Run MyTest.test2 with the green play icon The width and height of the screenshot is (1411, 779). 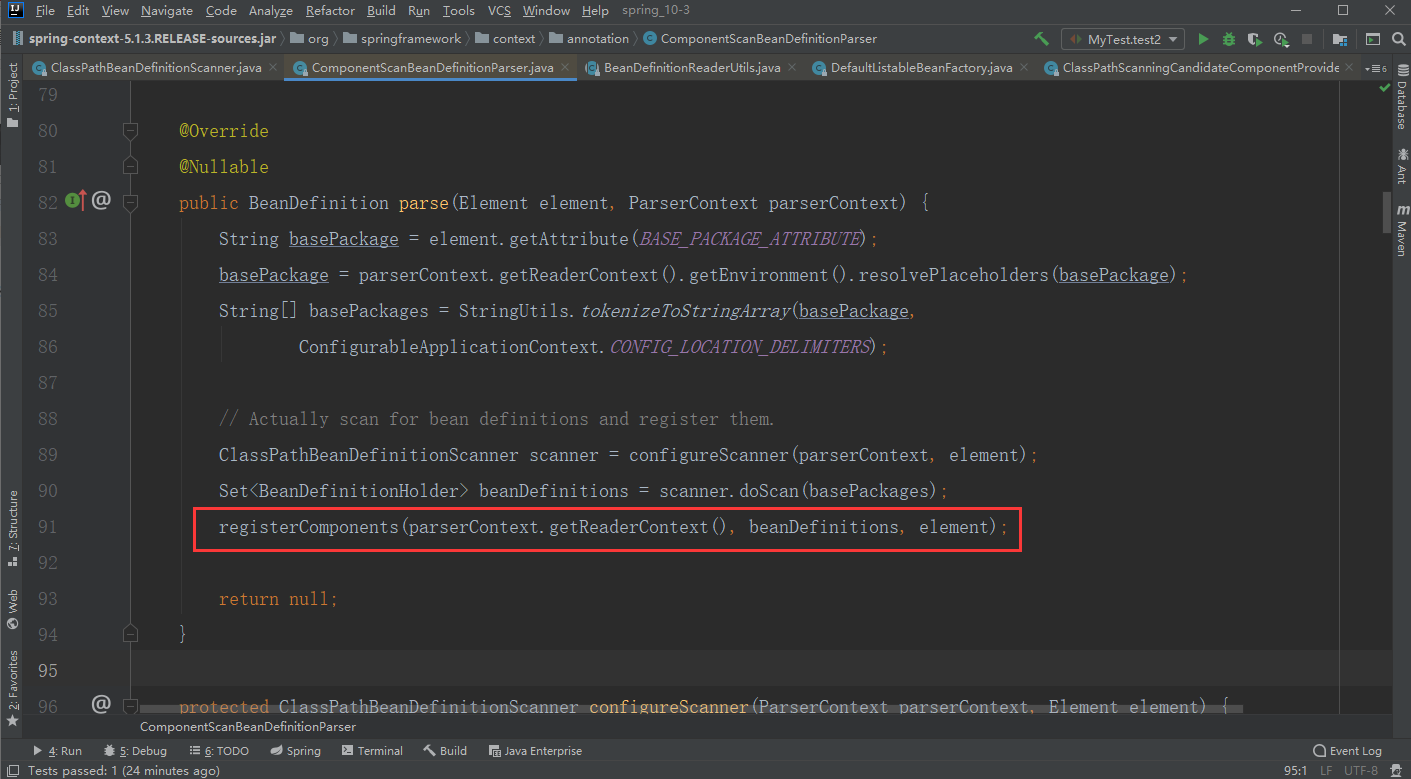click(x=1203, y=39)
